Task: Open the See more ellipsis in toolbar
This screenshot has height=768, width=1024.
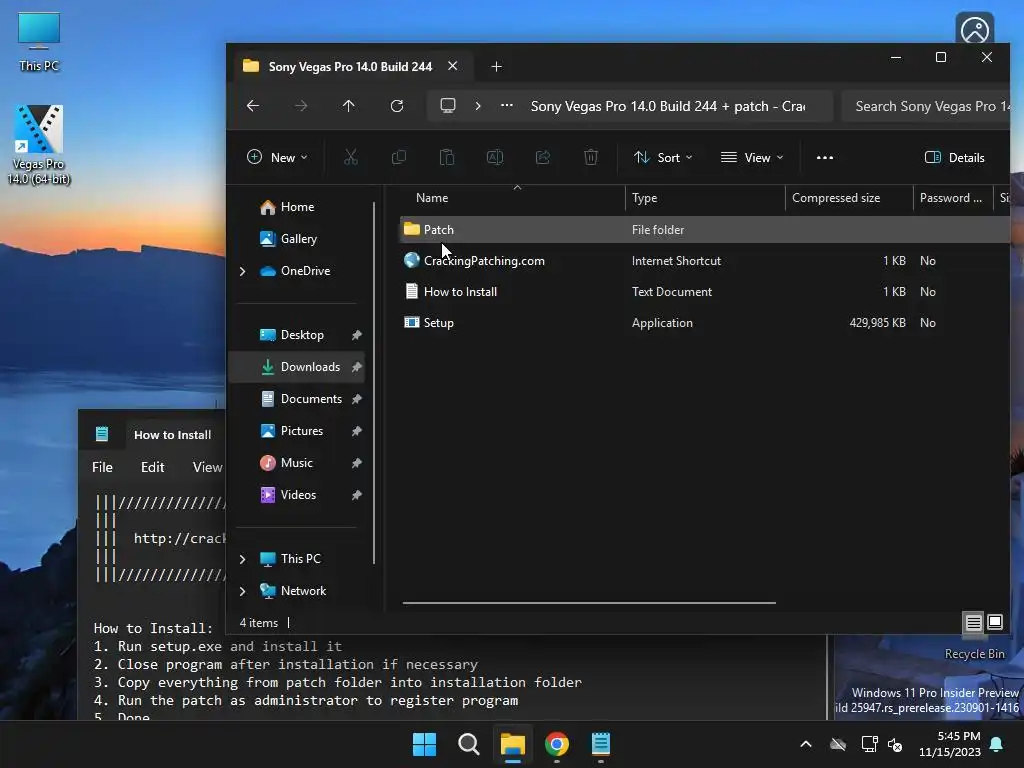Action: (x=825, y=157)
